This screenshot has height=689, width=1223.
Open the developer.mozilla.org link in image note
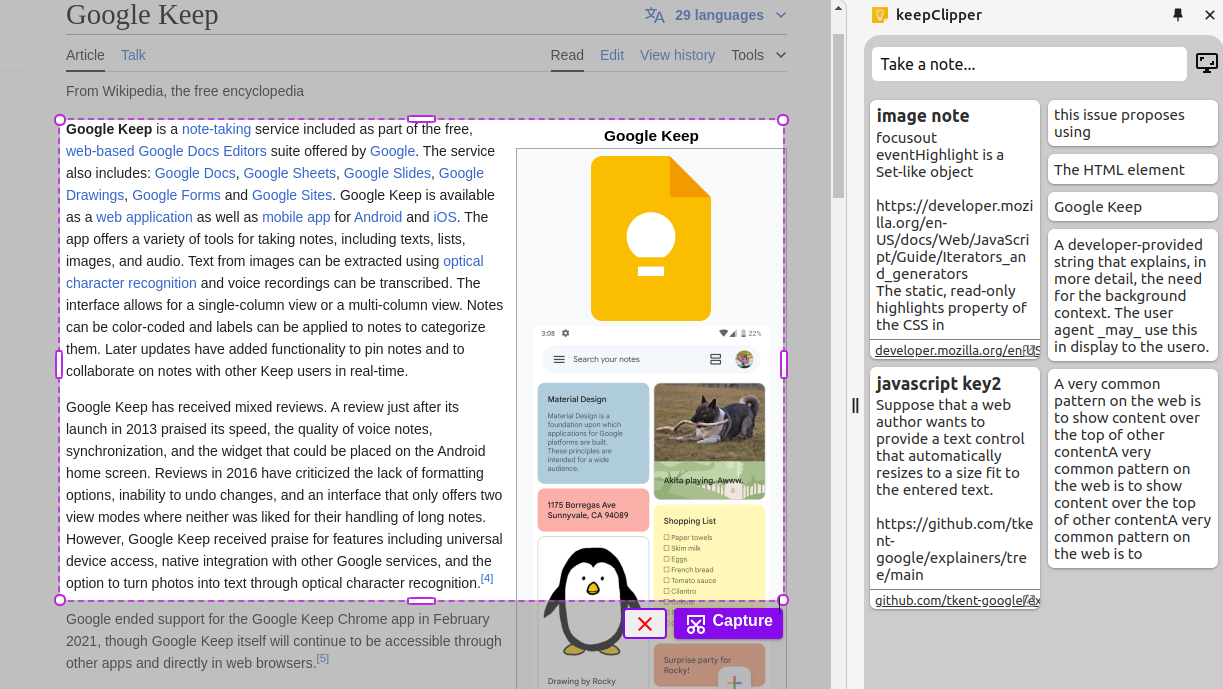(x=950, y=350)
